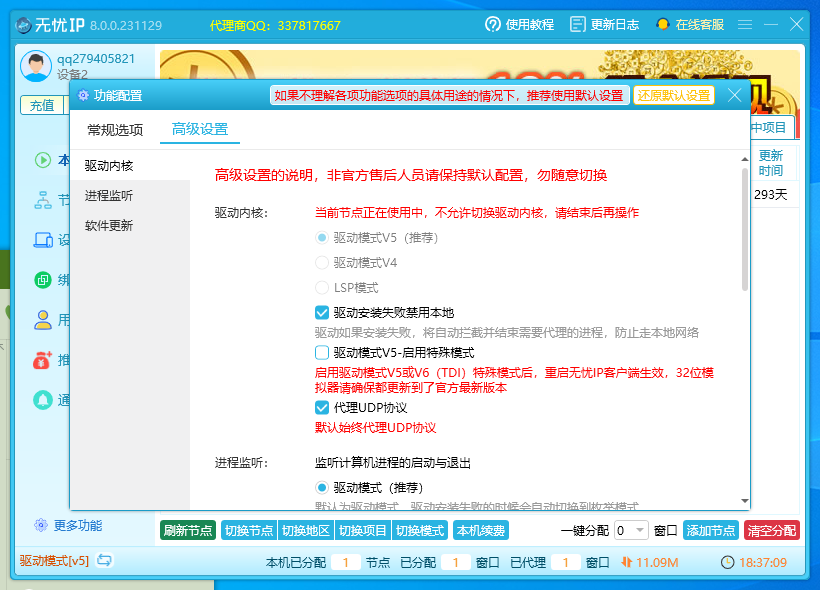
Task: Switch to 常规选项 tab
Action: click(115, 130)
